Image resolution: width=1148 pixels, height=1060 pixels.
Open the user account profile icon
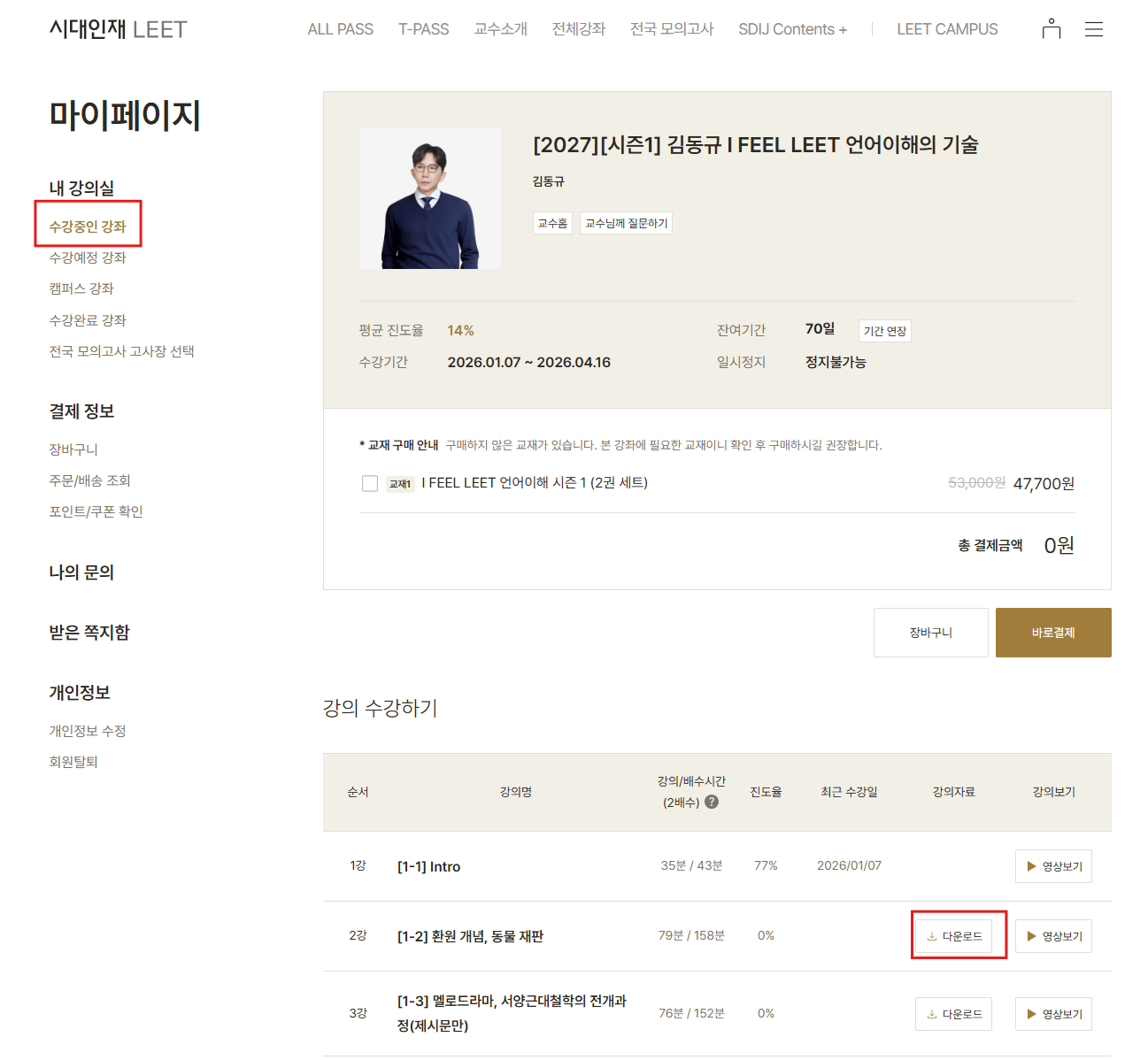[1051, 29]
